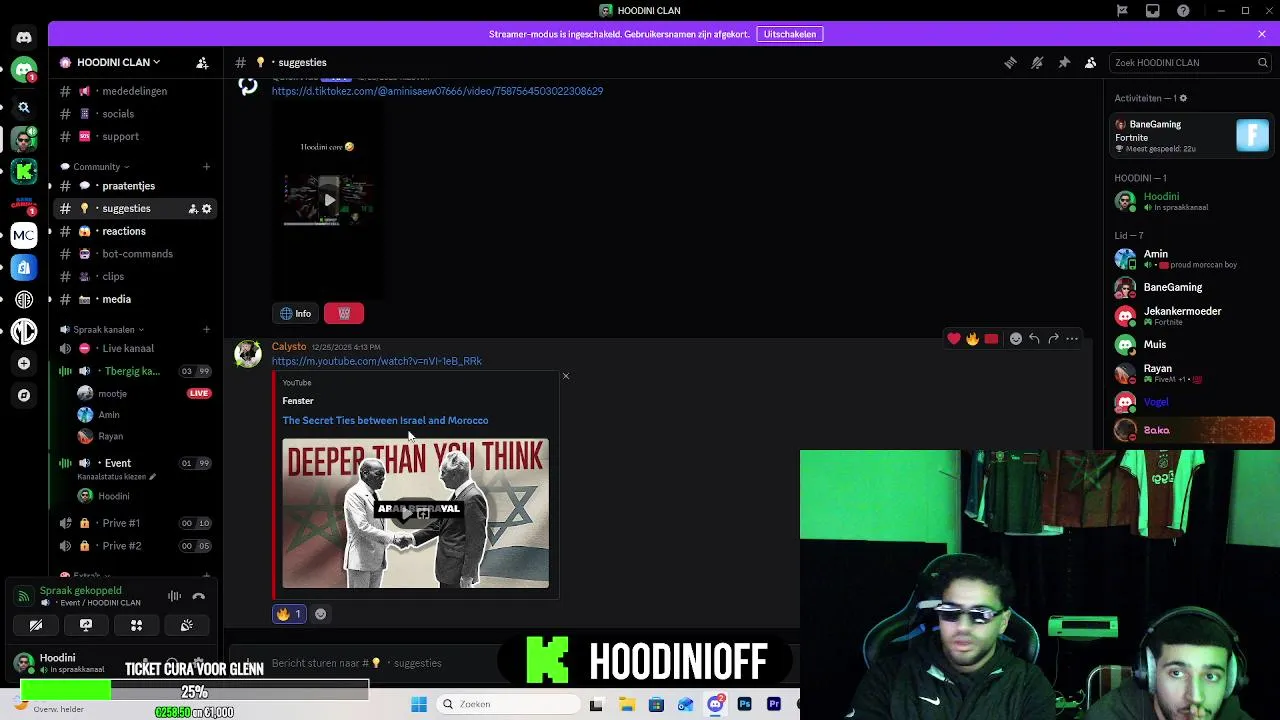
Task: Click search field Zoek HOODINI CLAN
Action: [x=1189, y=62]
